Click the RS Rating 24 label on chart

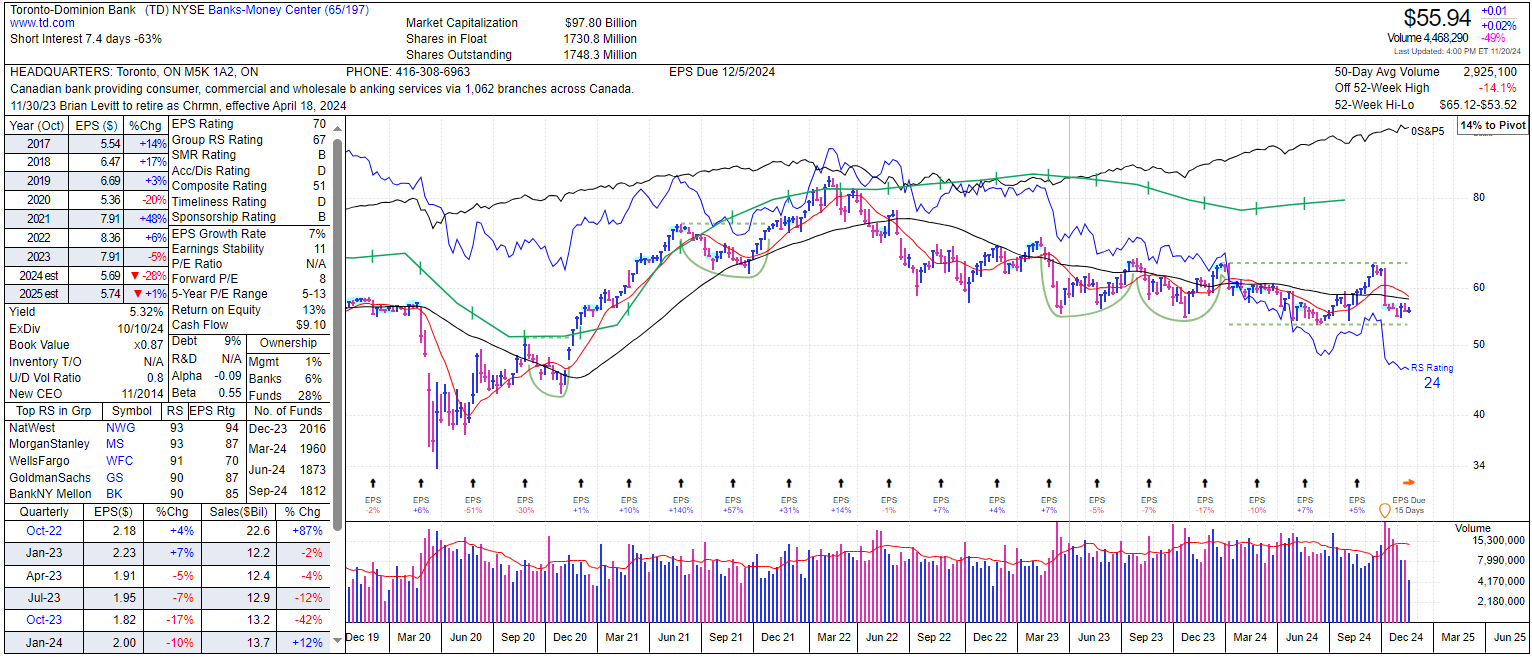(x=1432, y=375)
